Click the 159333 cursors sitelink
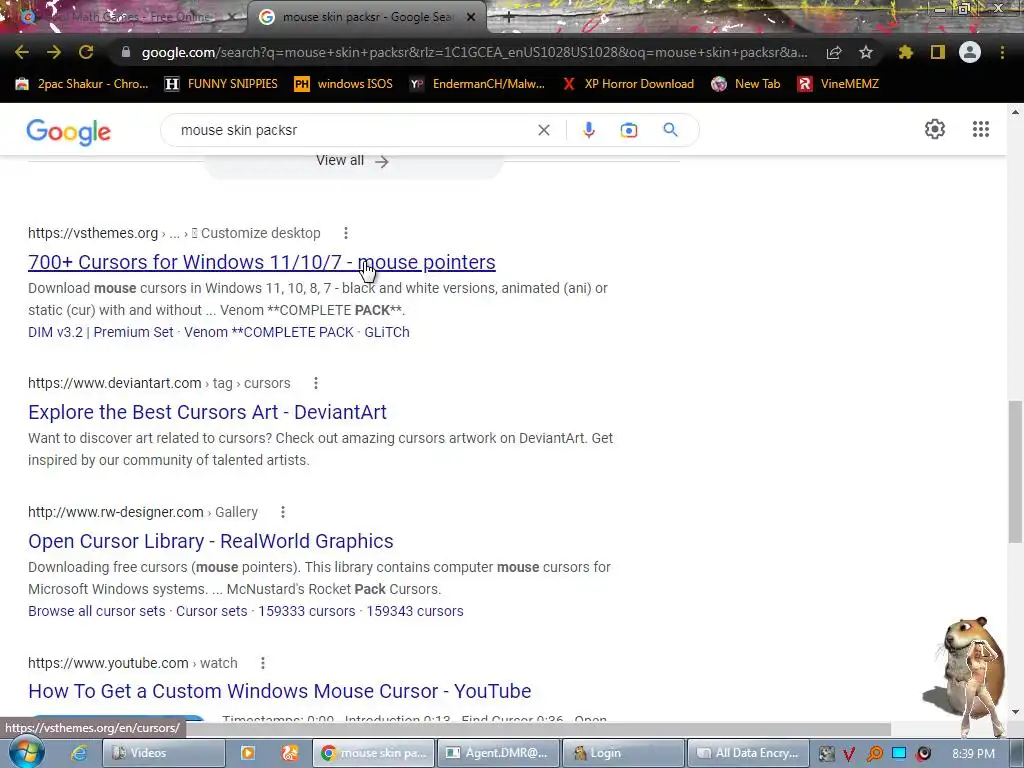The image size is (1024, 768). [307, 611]
